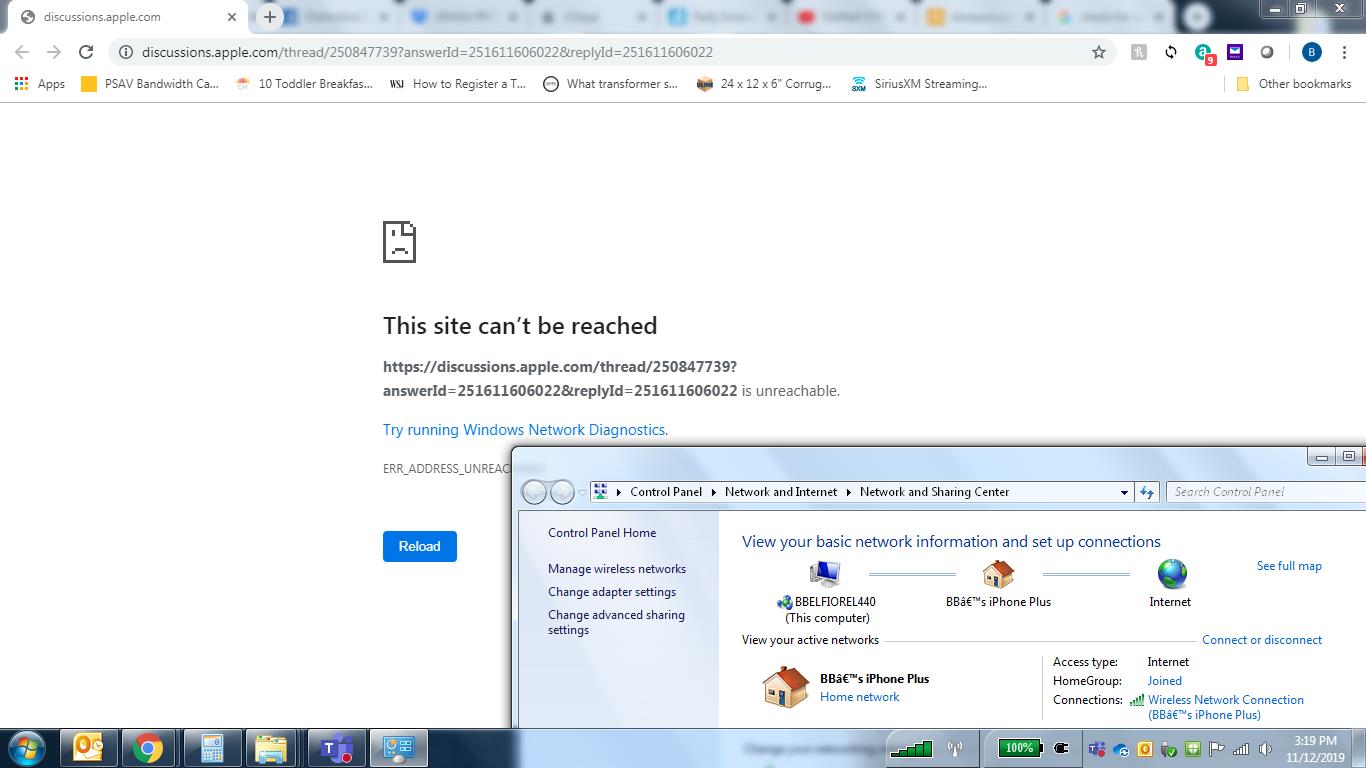
Task: Open 'Change adapter settings'
Action: (612, 592)
